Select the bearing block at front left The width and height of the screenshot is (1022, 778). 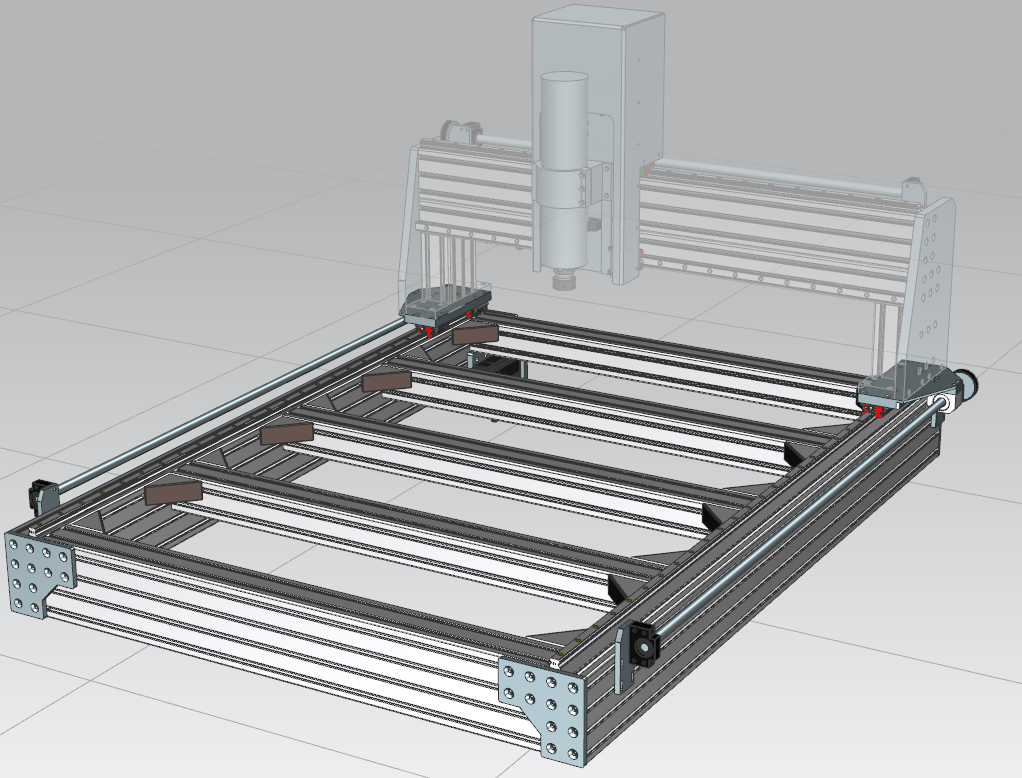[x=42, y=494]
